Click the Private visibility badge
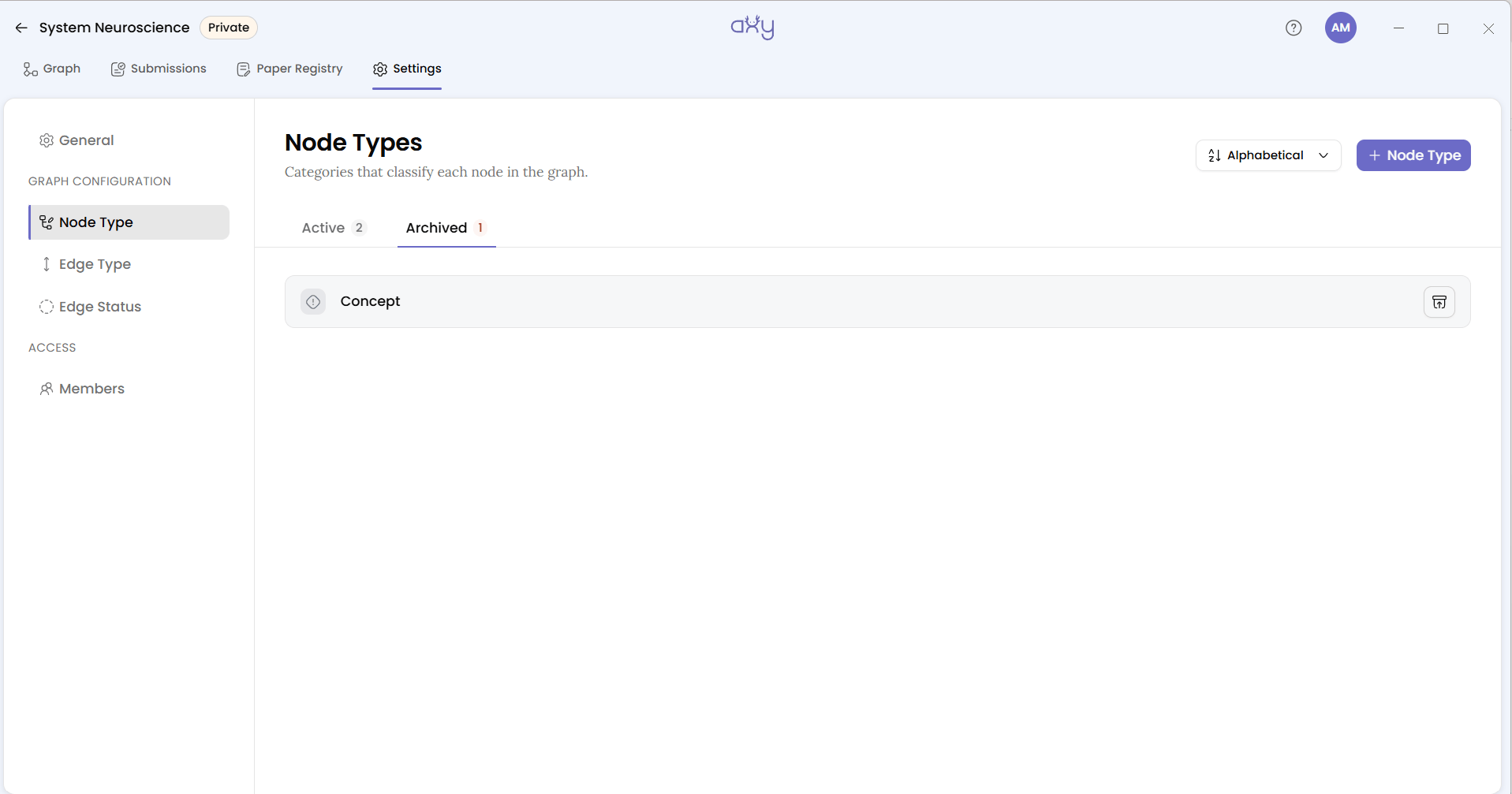Viewport: 1512px width, 794px height. pyautogui.click(x=229, y=28)
